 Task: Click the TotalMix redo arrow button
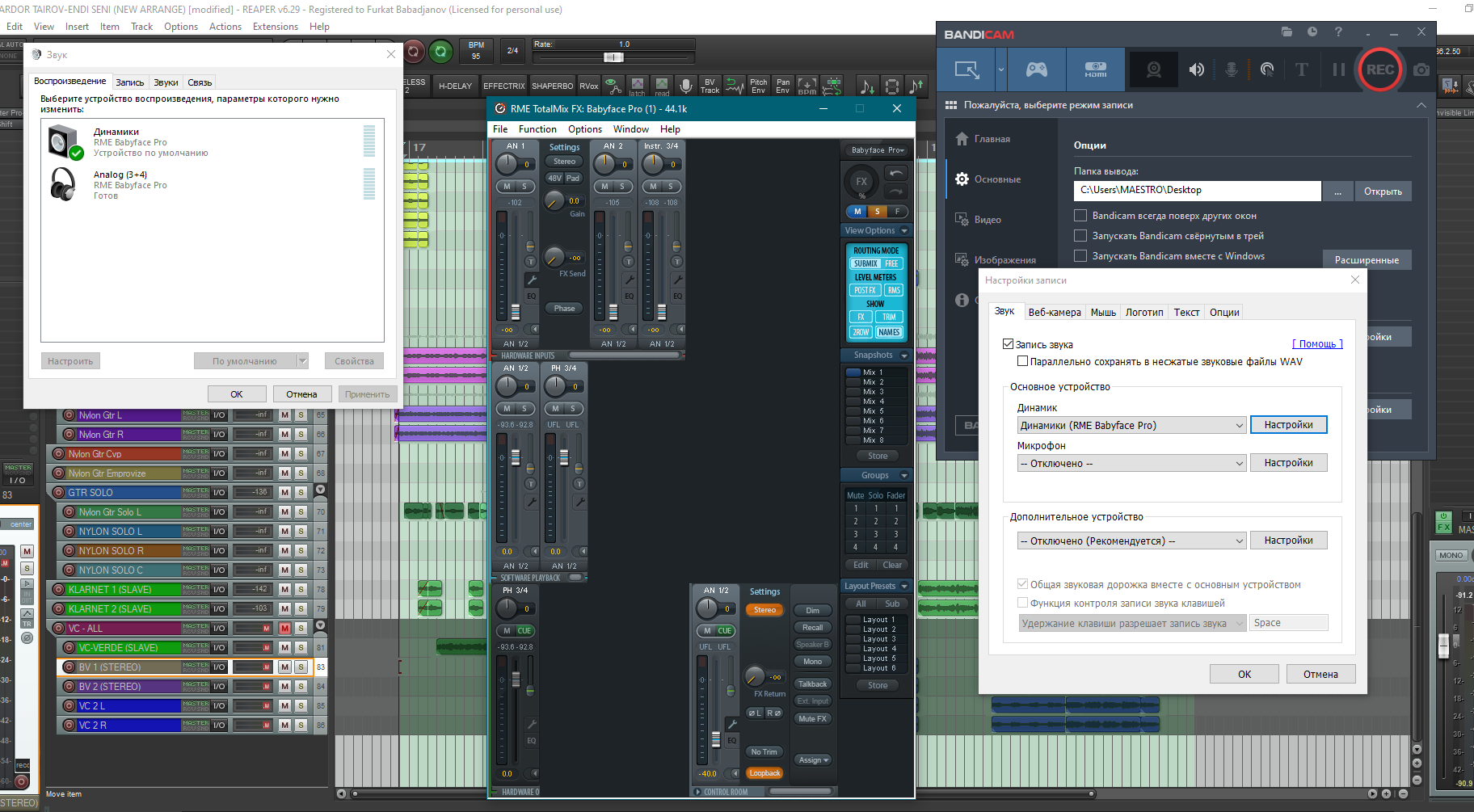point(896,191)
